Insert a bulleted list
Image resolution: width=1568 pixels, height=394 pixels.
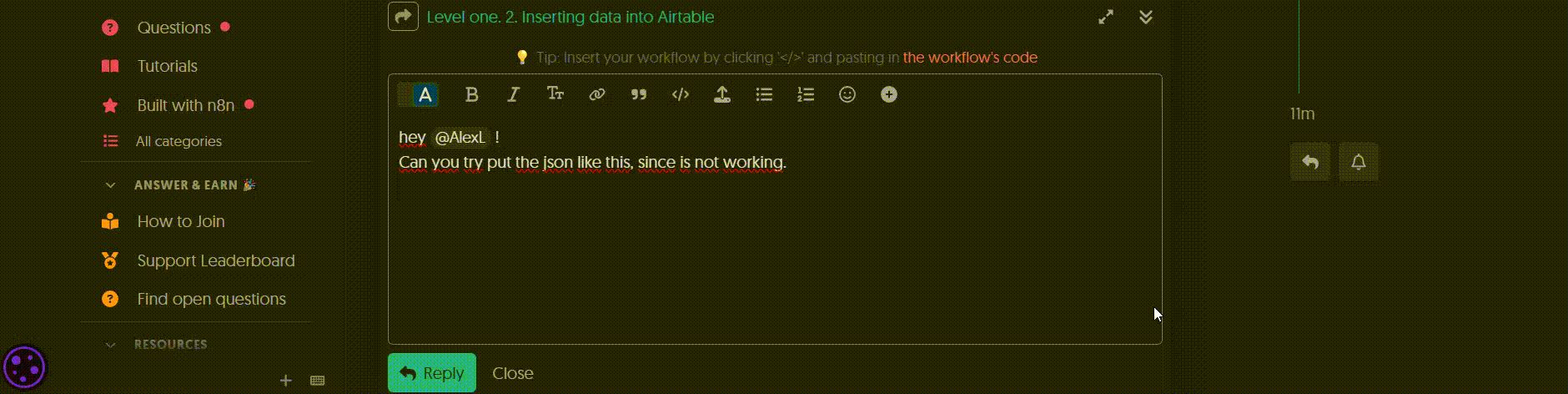[764, 95]
